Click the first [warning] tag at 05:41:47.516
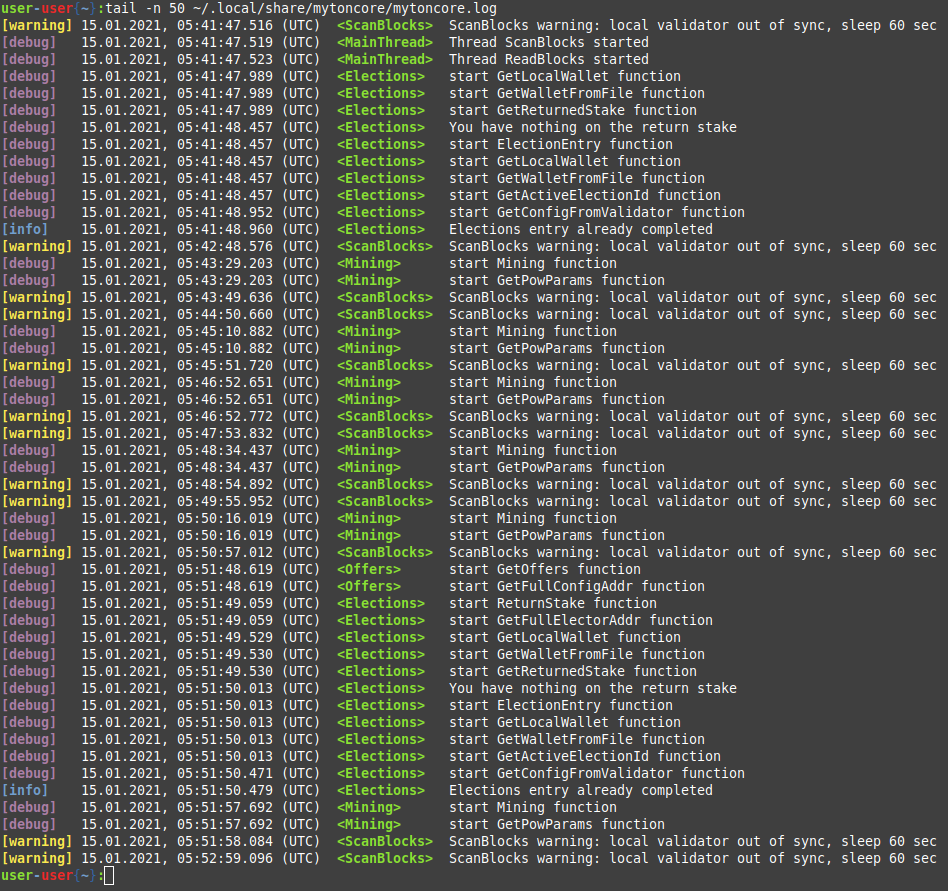Viewport: 948px width, 891px height. 37,26
